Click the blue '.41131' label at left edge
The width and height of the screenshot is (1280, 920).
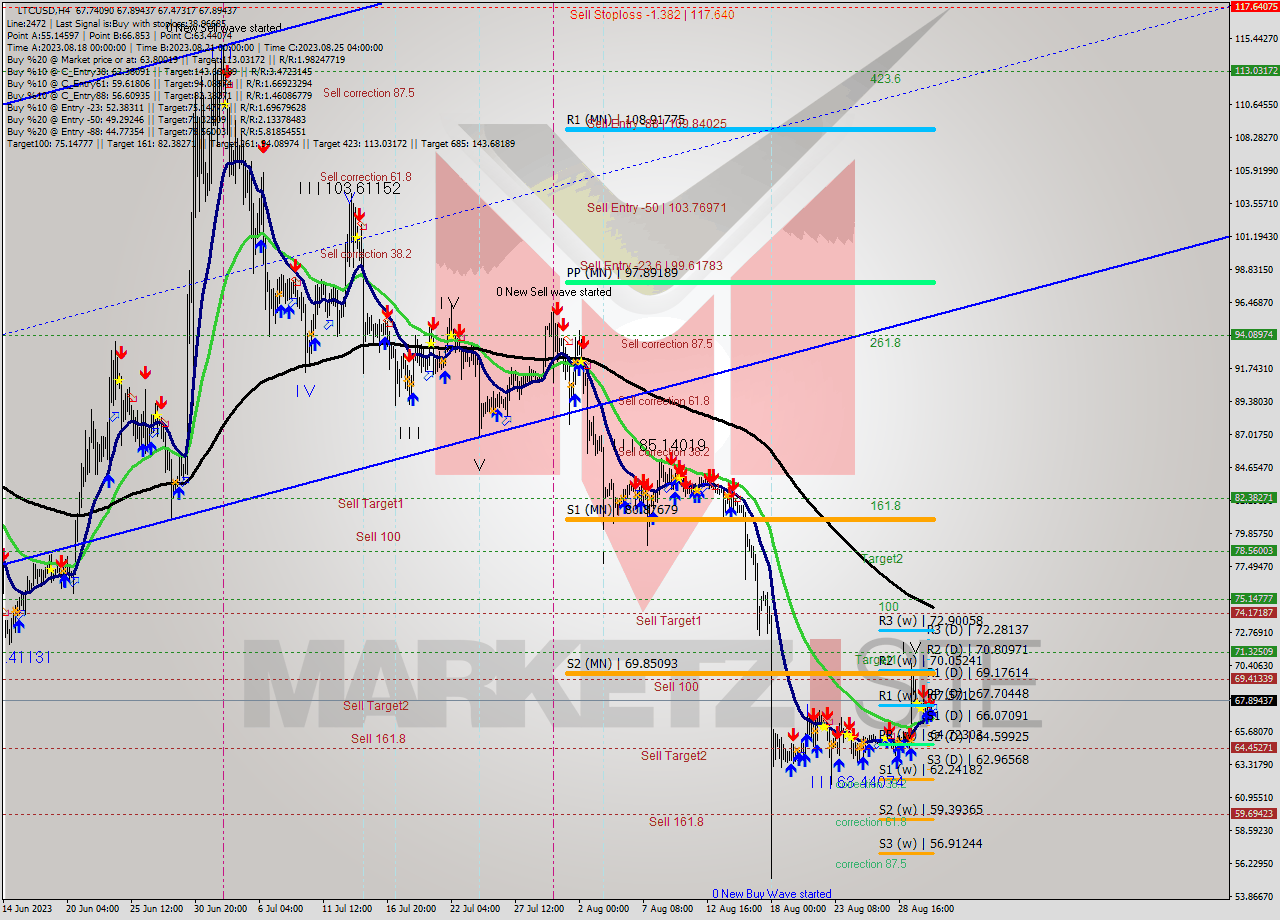click(x=29, y=658)
